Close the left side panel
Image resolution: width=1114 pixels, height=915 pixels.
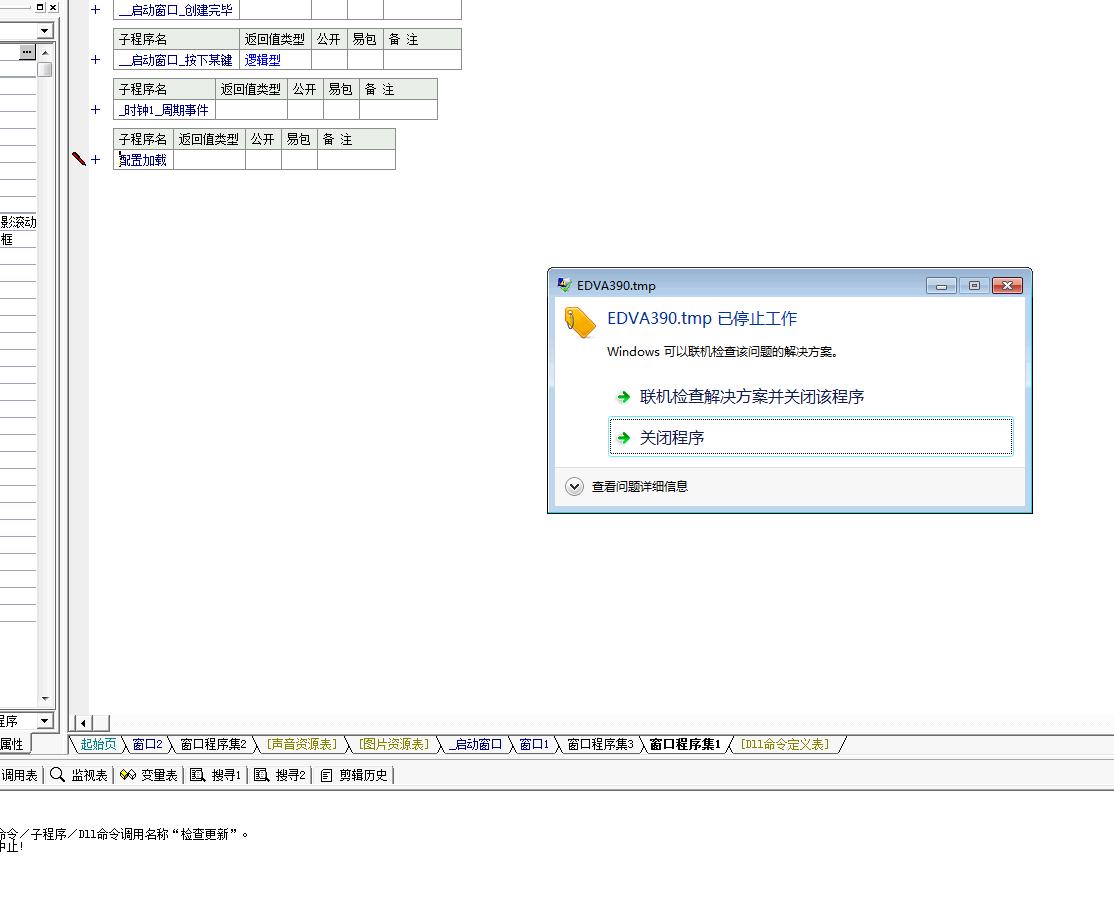pyautogui.click(x=53, y=7)
